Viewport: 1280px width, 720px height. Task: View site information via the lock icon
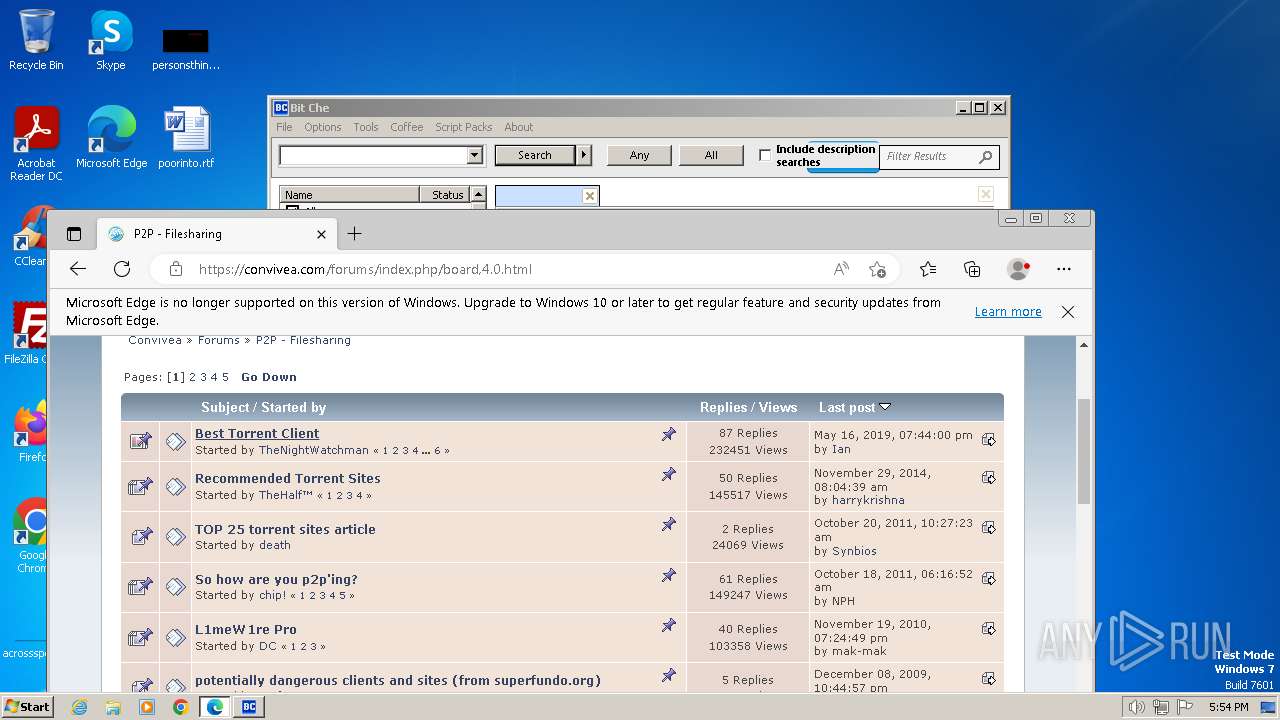coord(176,269)
